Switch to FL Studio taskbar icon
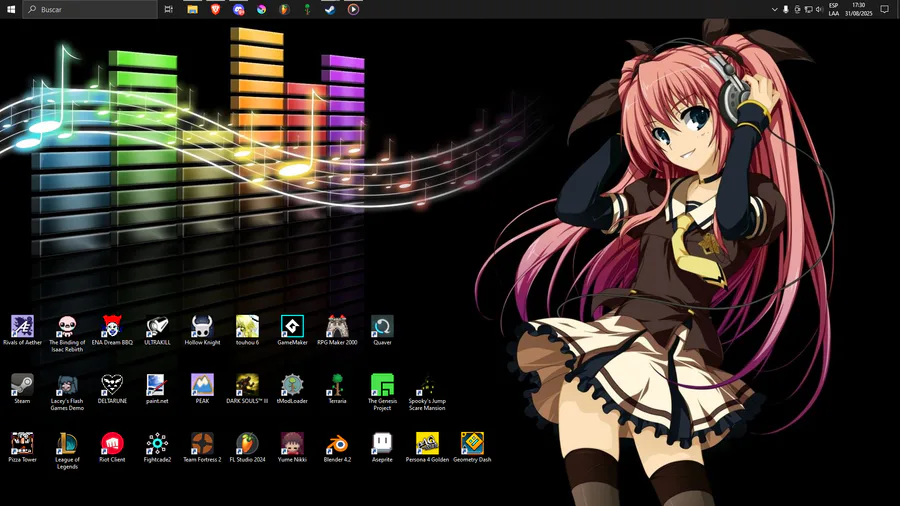 coord(284,9)
